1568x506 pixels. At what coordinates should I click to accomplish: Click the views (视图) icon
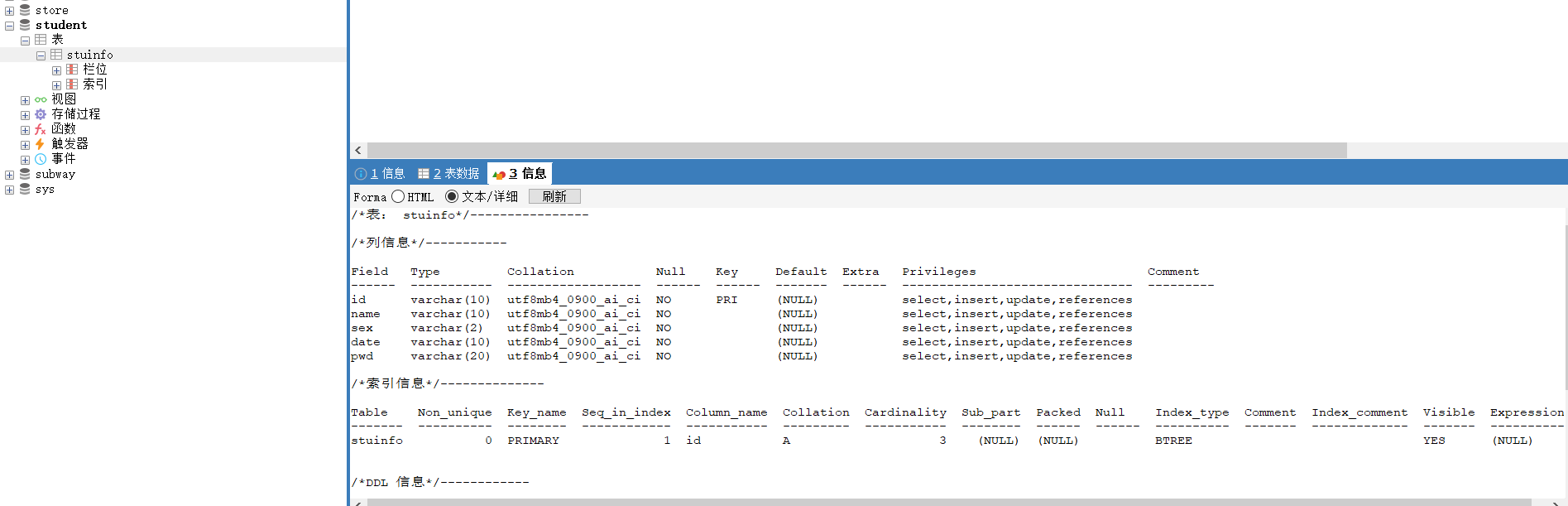pyautogui.click(x=41, y=99)
